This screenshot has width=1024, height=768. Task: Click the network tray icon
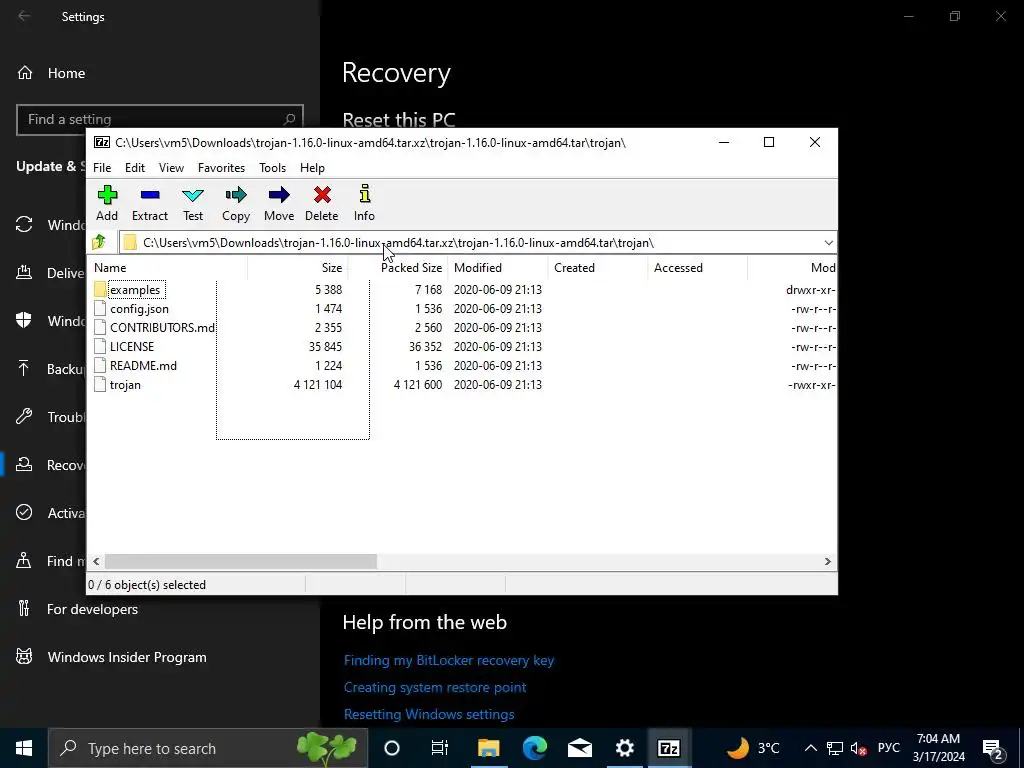pos(835,748)
